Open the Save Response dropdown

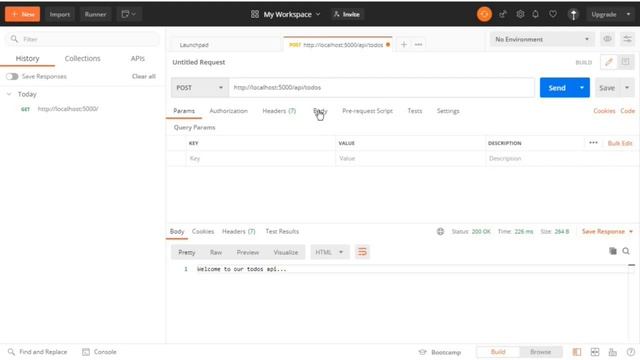pyautogui.click(x=607, y=231)
